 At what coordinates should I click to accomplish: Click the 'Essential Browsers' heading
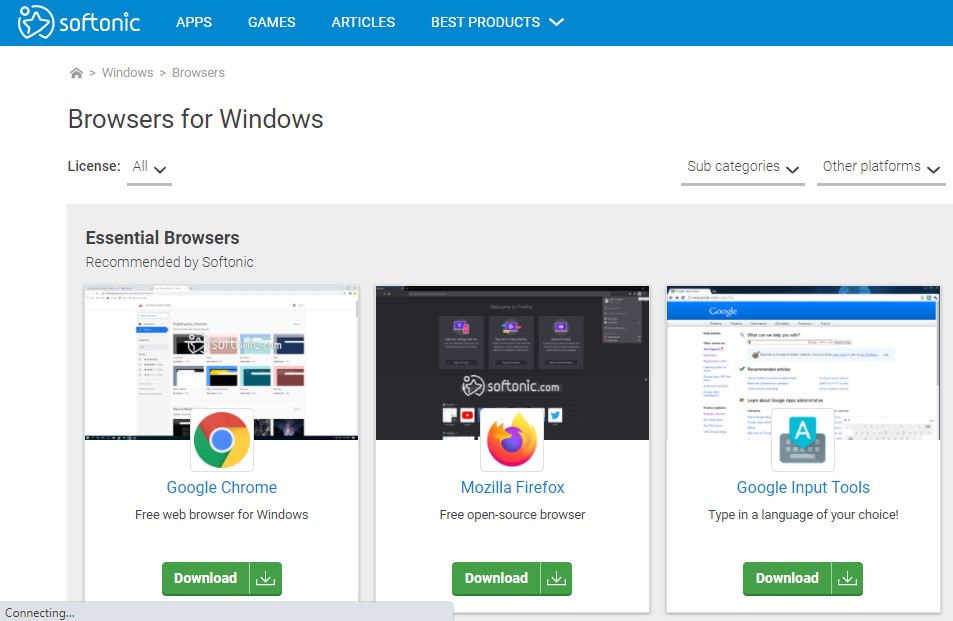162,238
